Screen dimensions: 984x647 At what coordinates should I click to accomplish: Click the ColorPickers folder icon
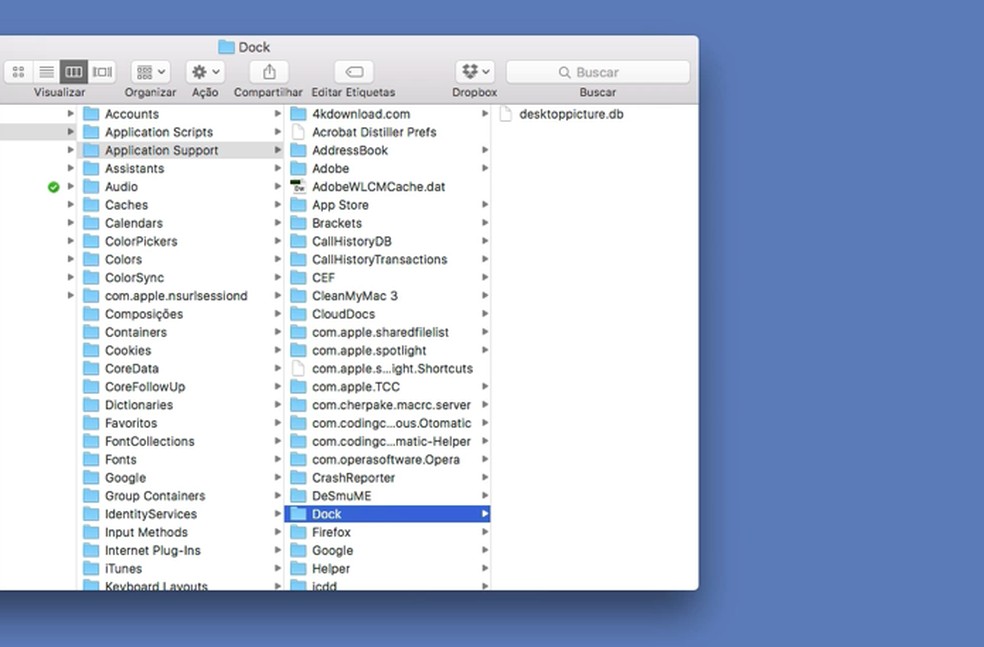coord(91,241)
